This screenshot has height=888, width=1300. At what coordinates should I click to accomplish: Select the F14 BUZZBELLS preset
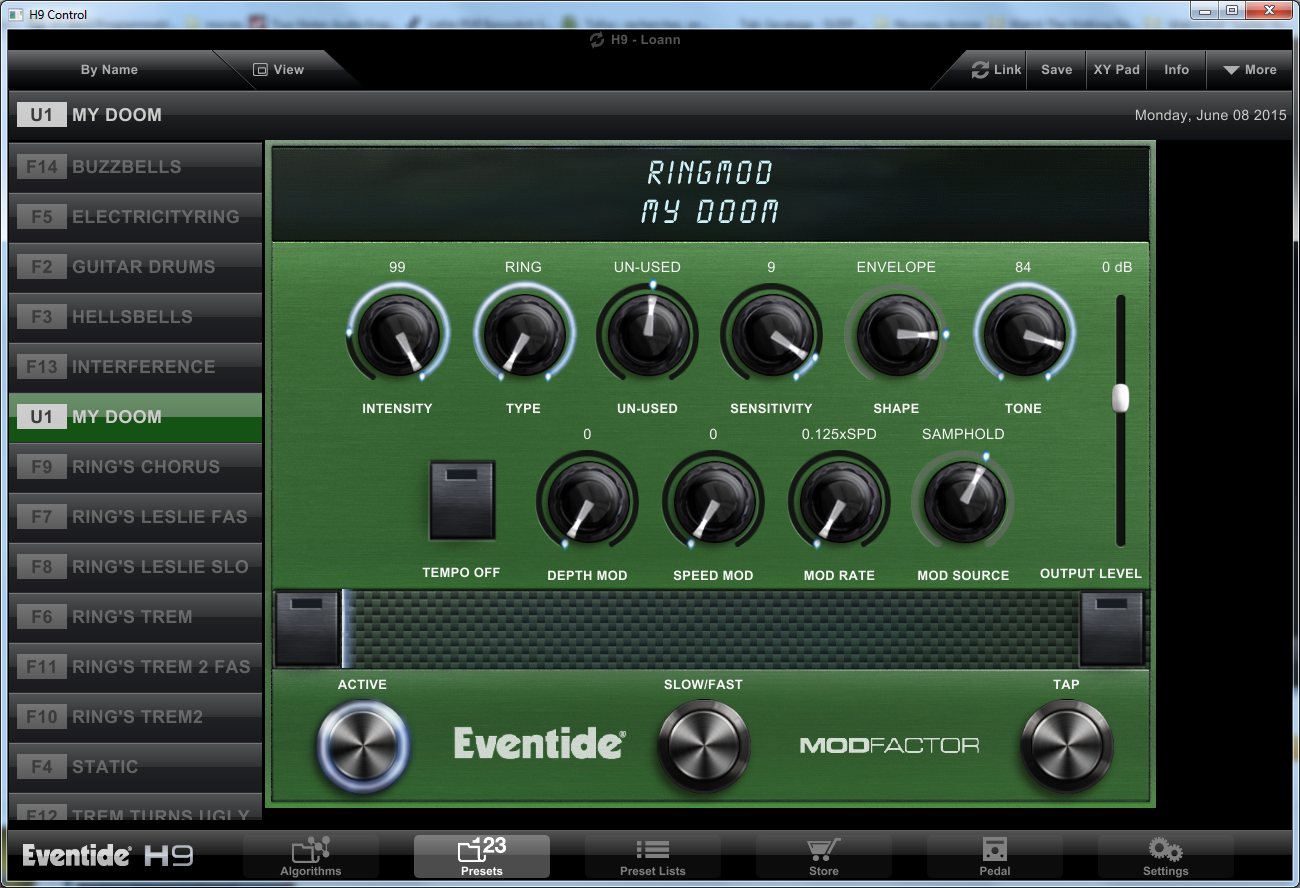coord(135,167)
